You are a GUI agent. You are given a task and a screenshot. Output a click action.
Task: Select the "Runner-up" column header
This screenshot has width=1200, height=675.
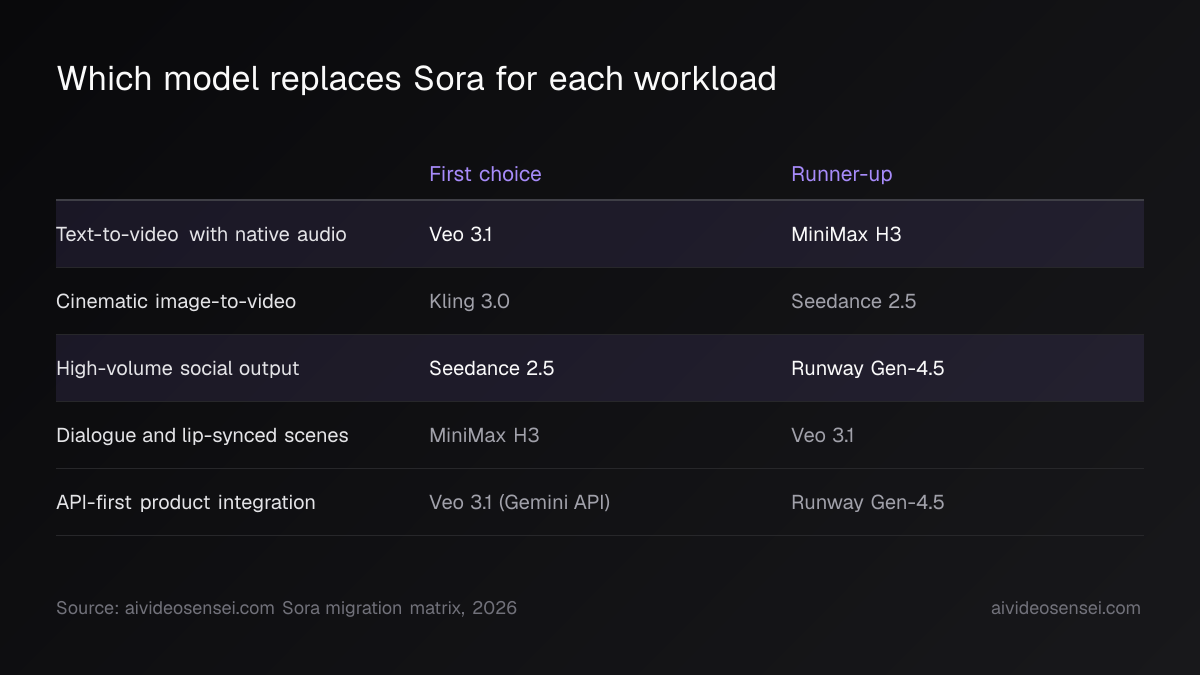pyautogui.click(x=842, y=174)
